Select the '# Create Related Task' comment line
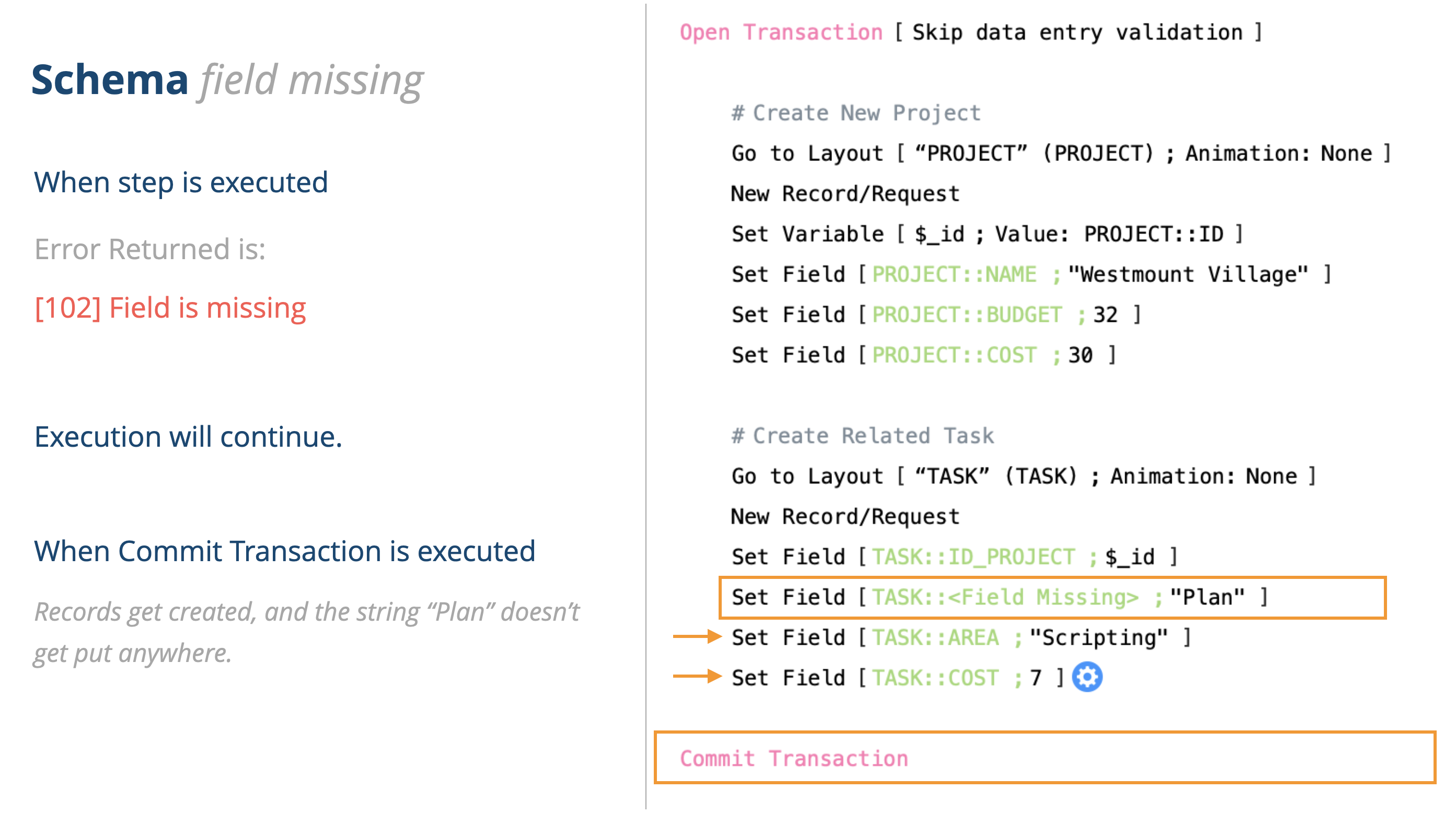Image resolution: width=1456 pixels, height=813 pixels. pos(862,436)
